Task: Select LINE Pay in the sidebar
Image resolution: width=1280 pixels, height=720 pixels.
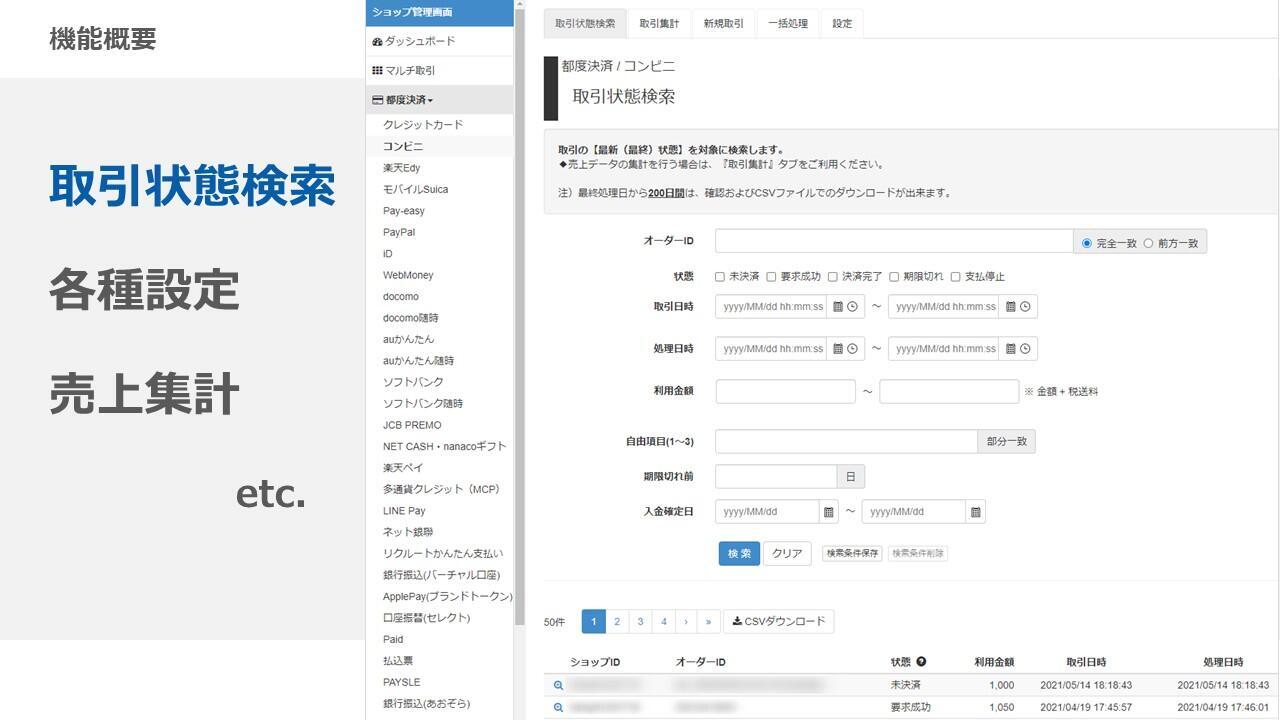Action: pyautogui.click(x=404, y=511)
